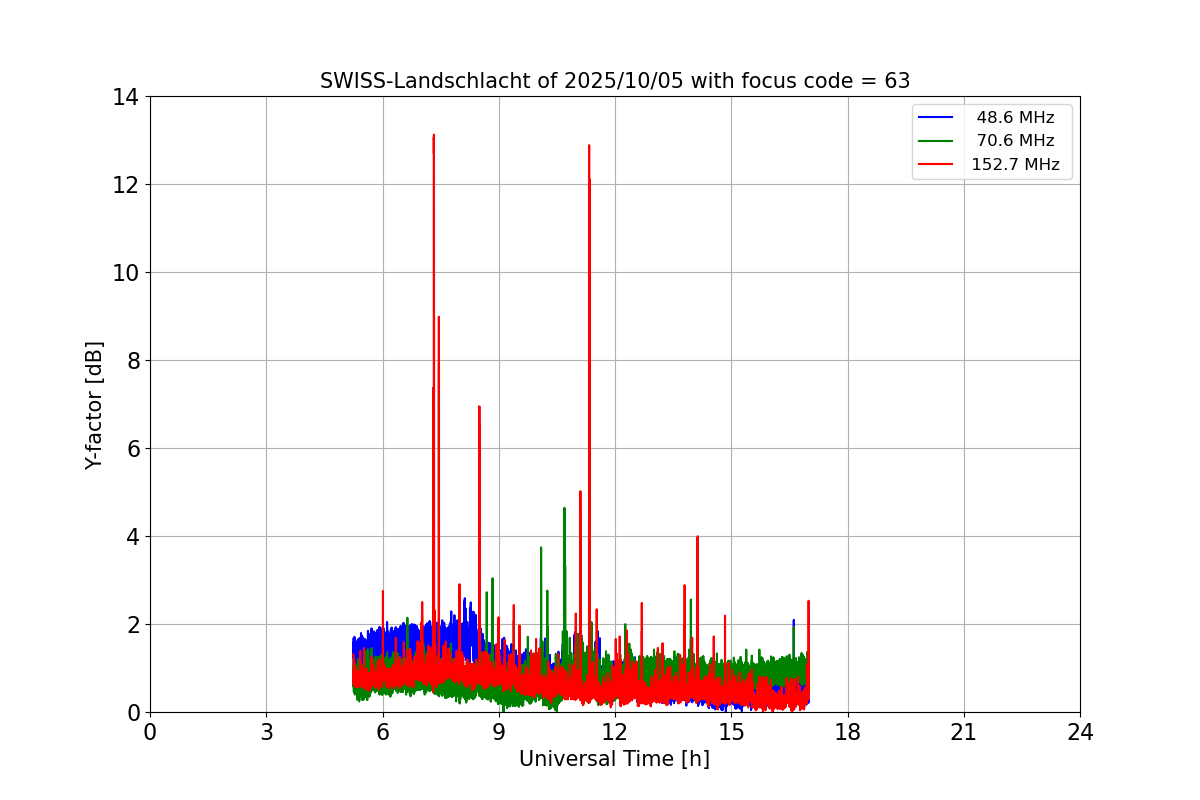1200x800 pixels.
Task: Click the red peak just after 11 h
Action: pyautogui.click(x=580, y=492)
